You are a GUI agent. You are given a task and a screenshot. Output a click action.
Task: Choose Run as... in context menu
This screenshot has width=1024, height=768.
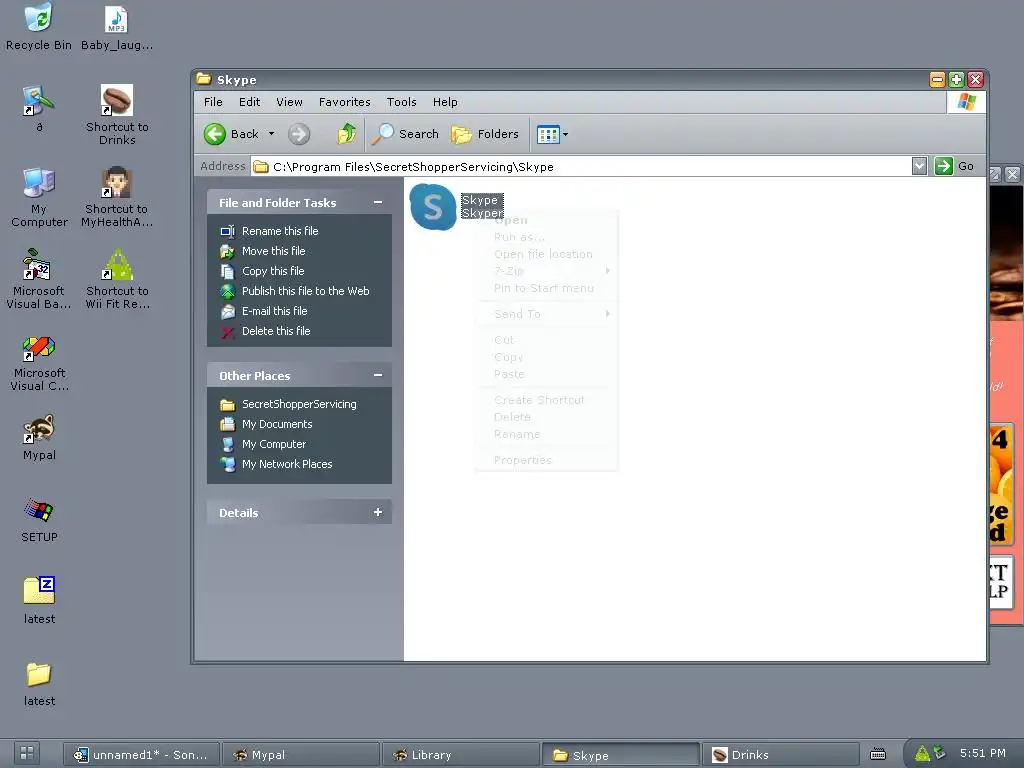(546, 237)
